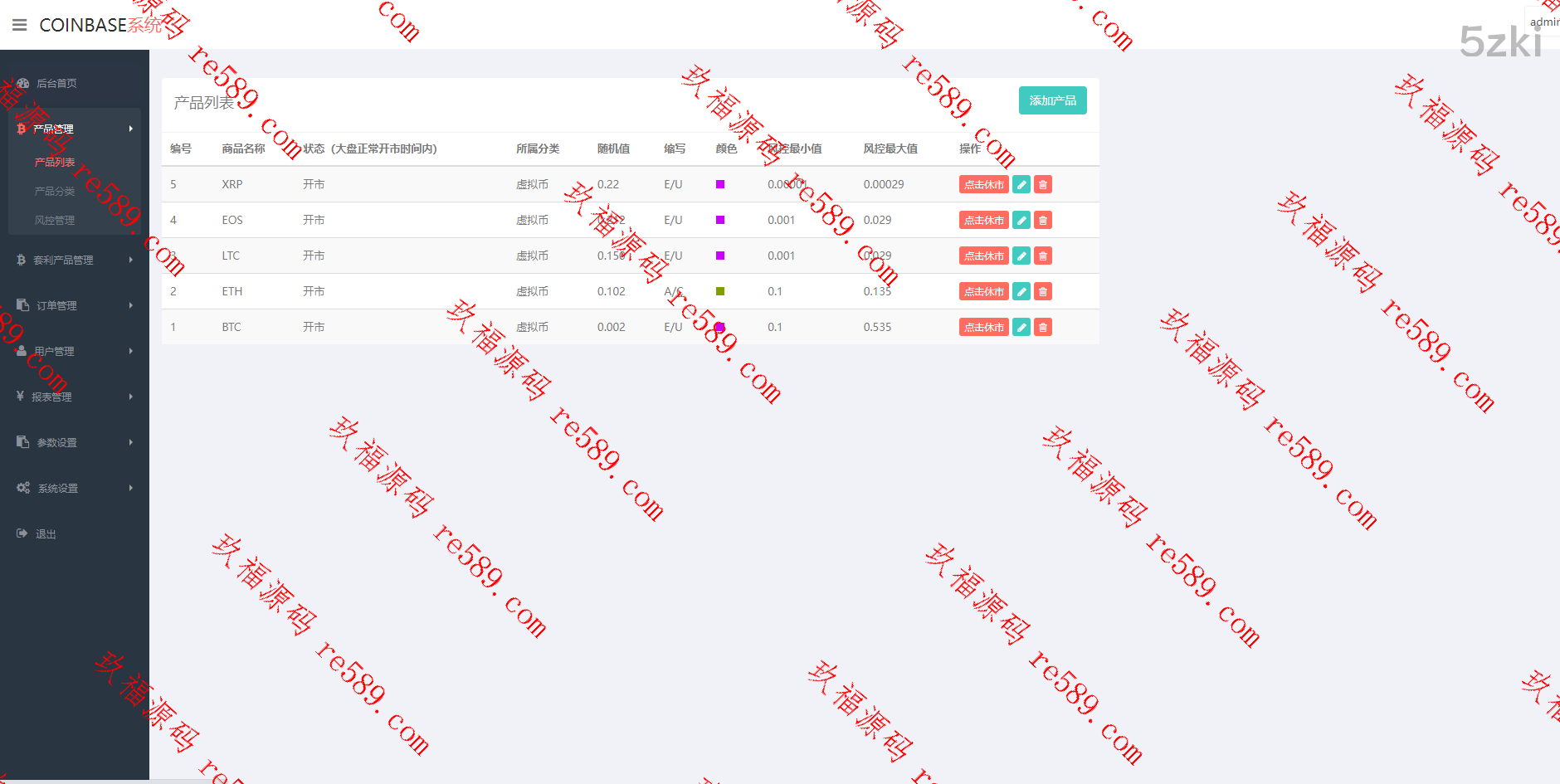Click the trash icon in ETH row
This screenshot has height=784, width=1560.
(1043, 291)
